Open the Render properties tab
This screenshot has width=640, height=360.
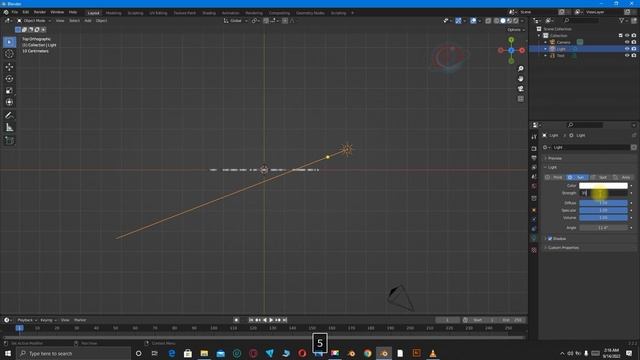(x=534, y=148)
